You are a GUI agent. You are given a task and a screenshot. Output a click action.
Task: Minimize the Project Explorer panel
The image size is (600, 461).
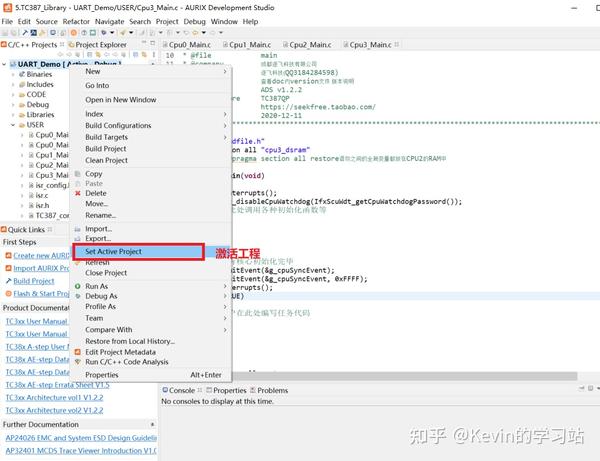[x=144, y=42]
